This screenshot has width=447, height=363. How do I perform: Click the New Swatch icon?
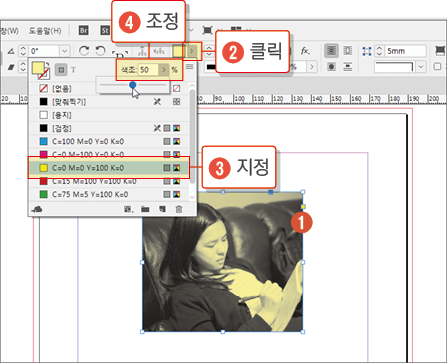162,209
